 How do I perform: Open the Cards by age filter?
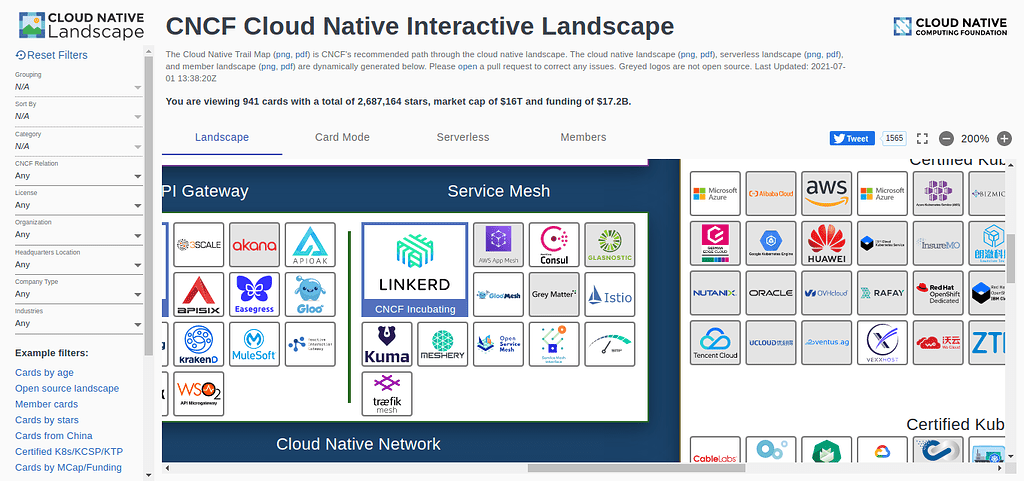click(x=44, y=373)
